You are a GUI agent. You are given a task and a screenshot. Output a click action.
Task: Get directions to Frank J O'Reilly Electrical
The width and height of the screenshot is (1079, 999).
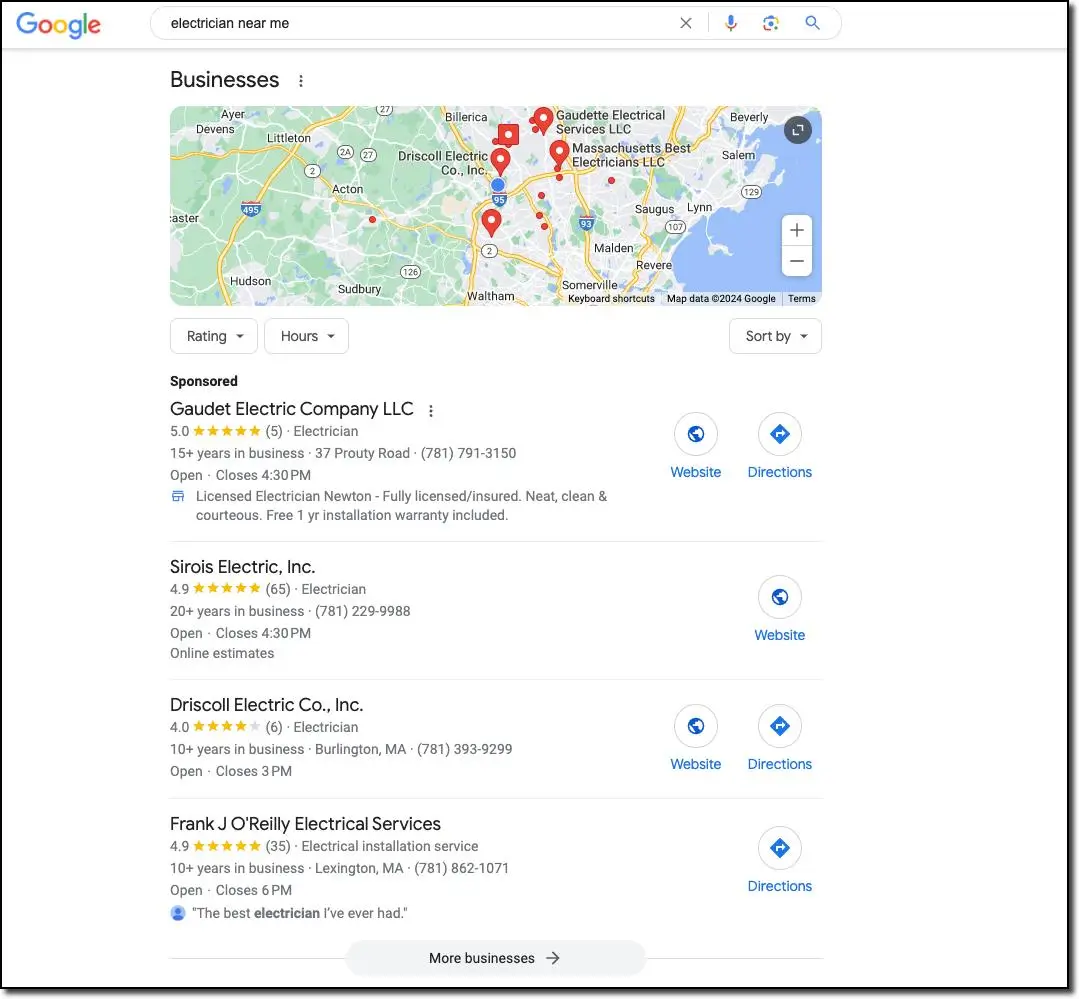(780, 860)
